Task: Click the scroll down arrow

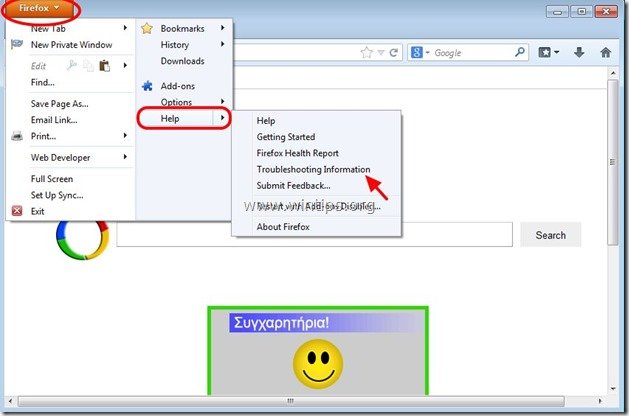Action: tap(613, 388)
